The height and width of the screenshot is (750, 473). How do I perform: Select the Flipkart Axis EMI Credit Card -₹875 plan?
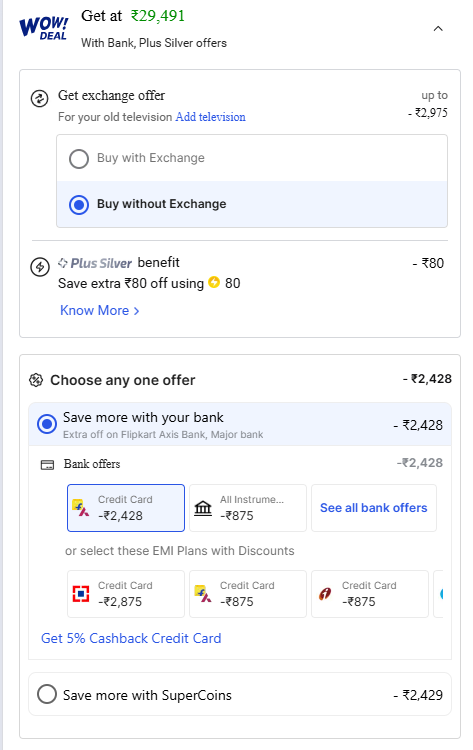[248, 594]
